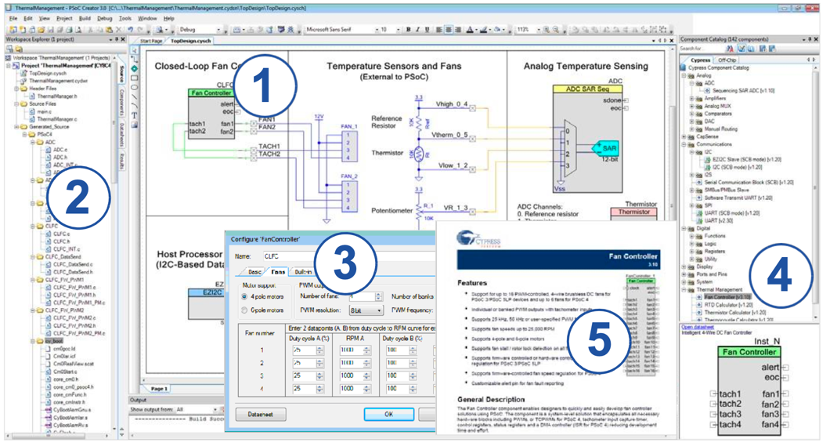830x446 pixels.
Task: Click the folder icon in Workspace Explorer toolbar
Action: point(17,49)
